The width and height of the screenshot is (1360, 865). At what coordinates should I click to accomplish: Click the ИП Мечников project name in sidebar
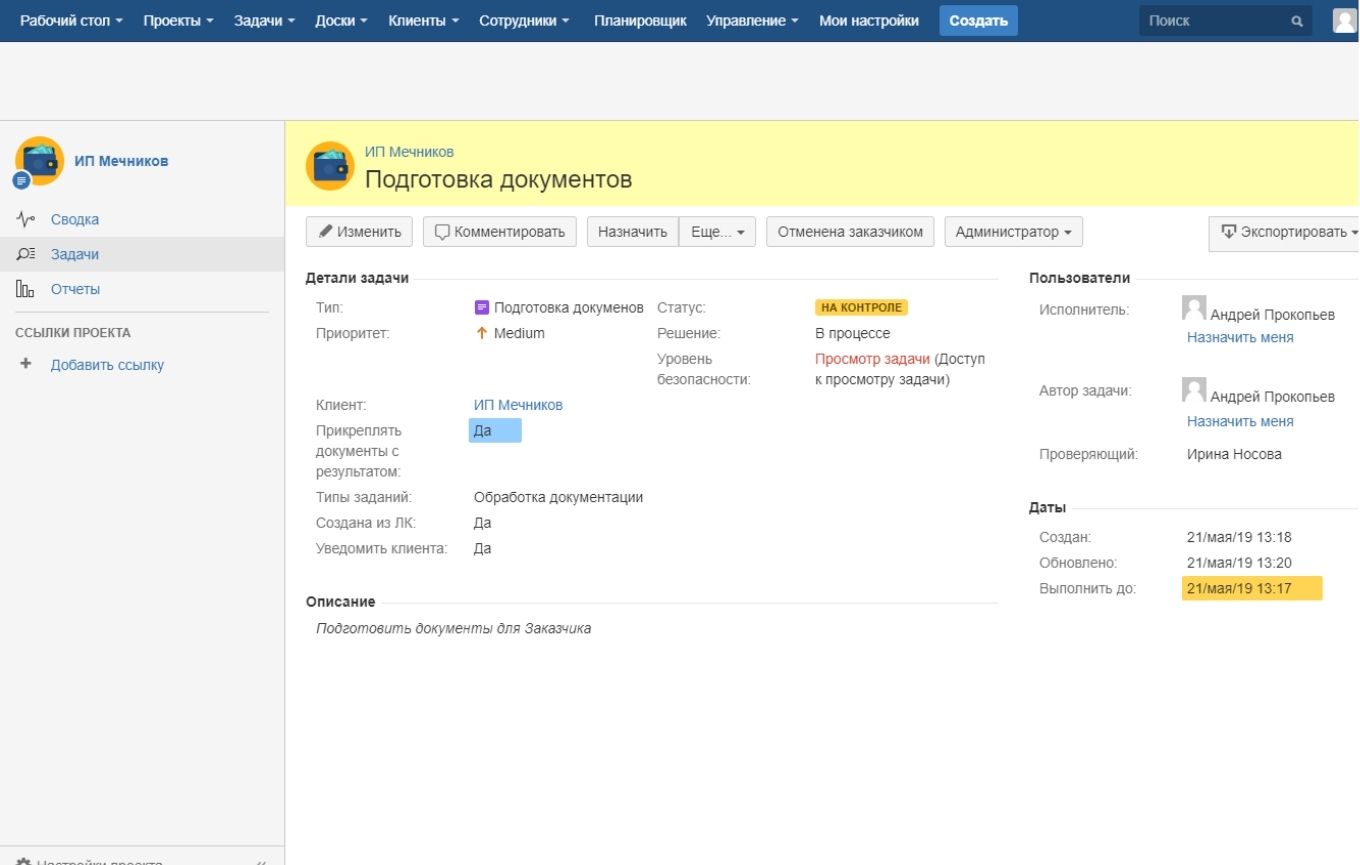coord(121,161)
